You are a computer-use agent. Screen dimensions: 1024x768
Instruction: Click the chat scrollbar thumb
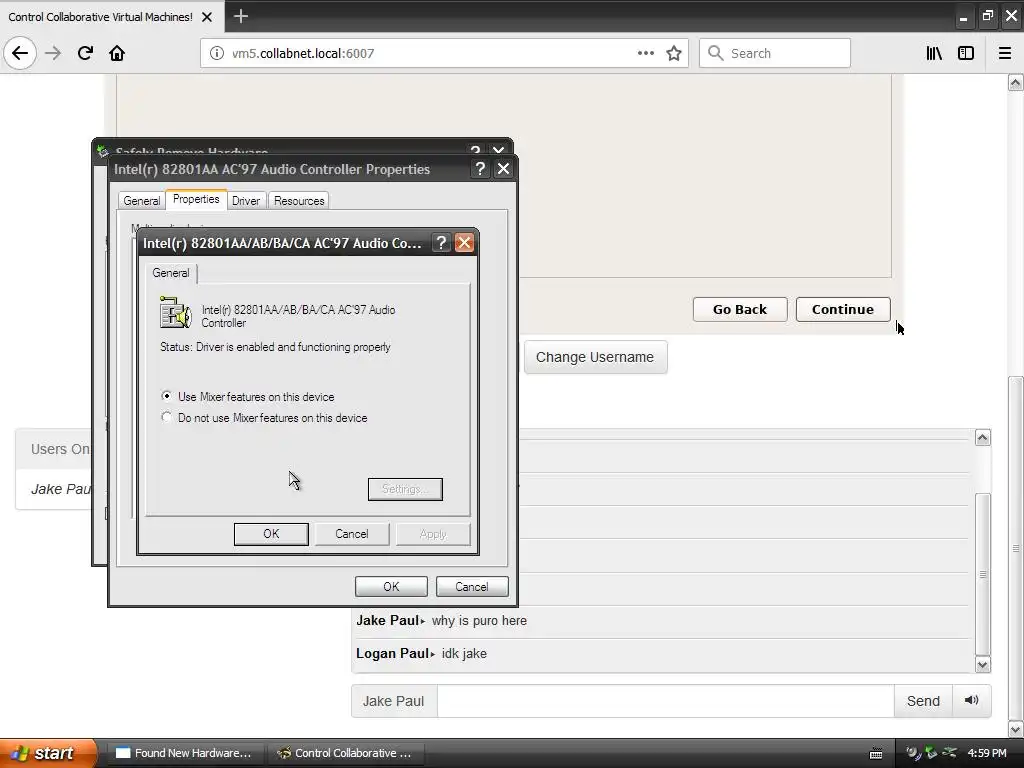click(x=983, y=575)
